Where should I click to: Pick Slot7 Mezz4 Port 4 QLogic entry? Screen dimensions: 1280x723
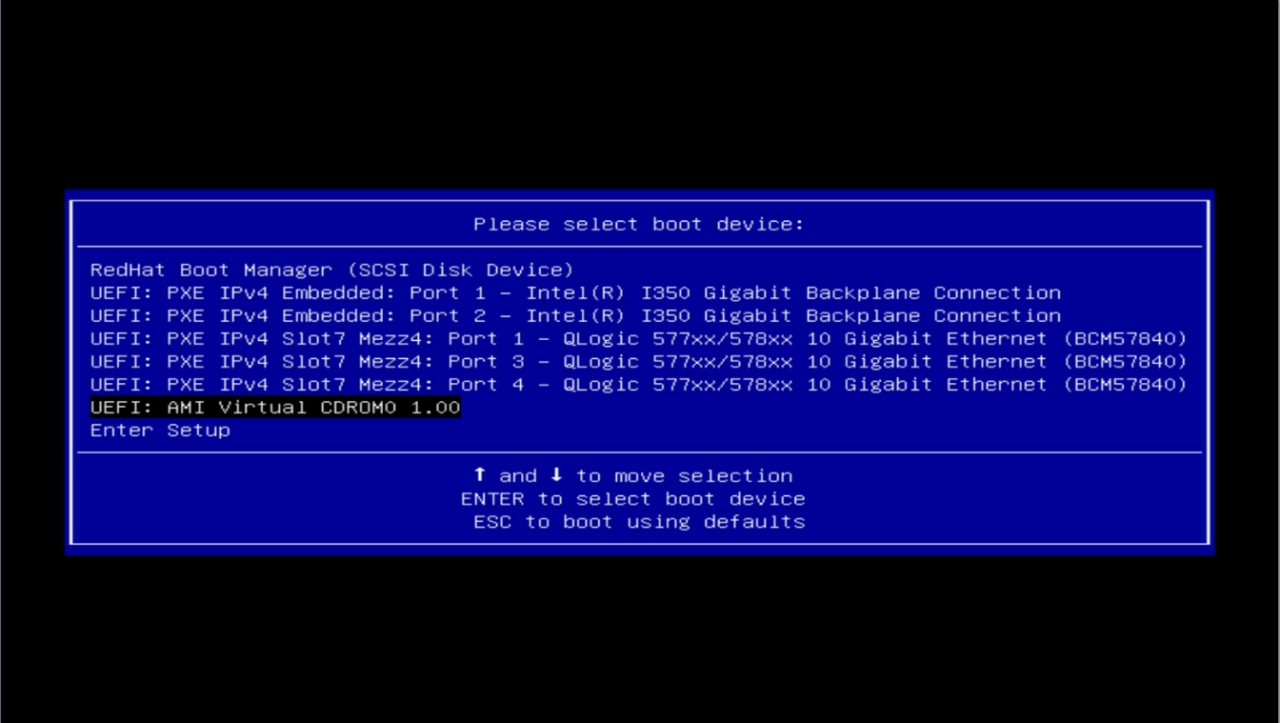coord(638,385)
